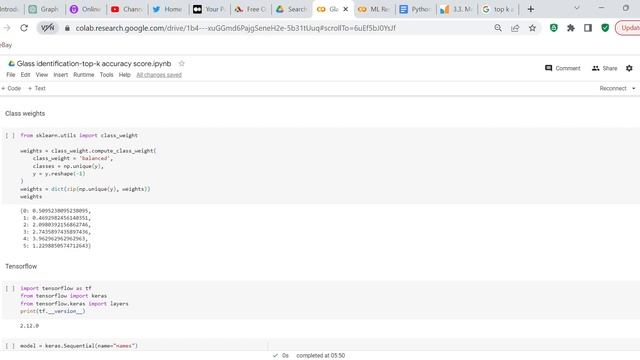
Task: Open the Comment panel
Action: [x=562, y=68]
